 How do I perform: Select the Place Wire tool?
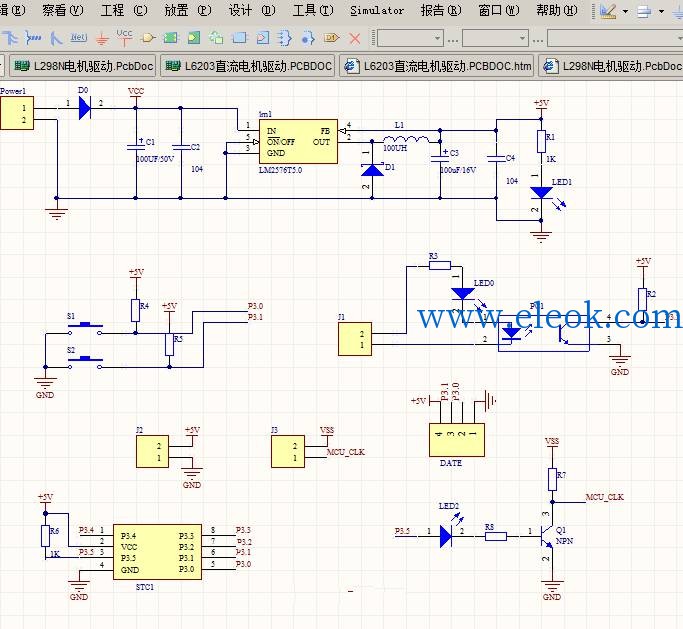(10, 38)
